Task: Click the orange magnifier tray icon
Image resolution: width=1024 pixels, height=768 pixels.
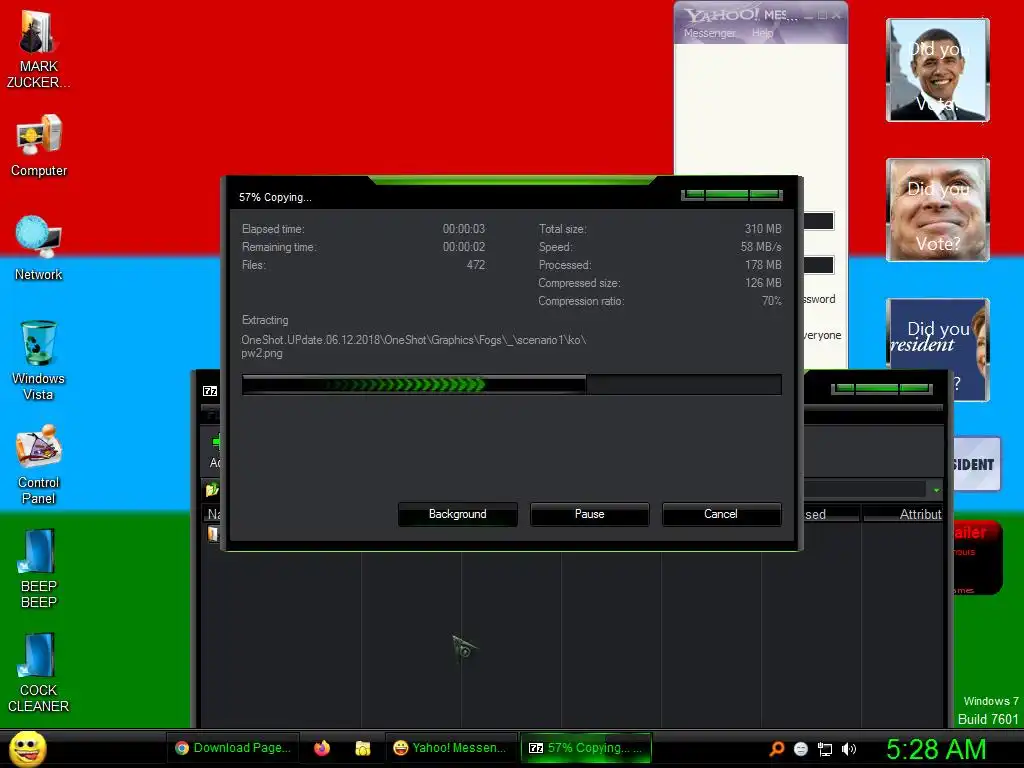Action: pyautogui.click(x=776, y=748)
